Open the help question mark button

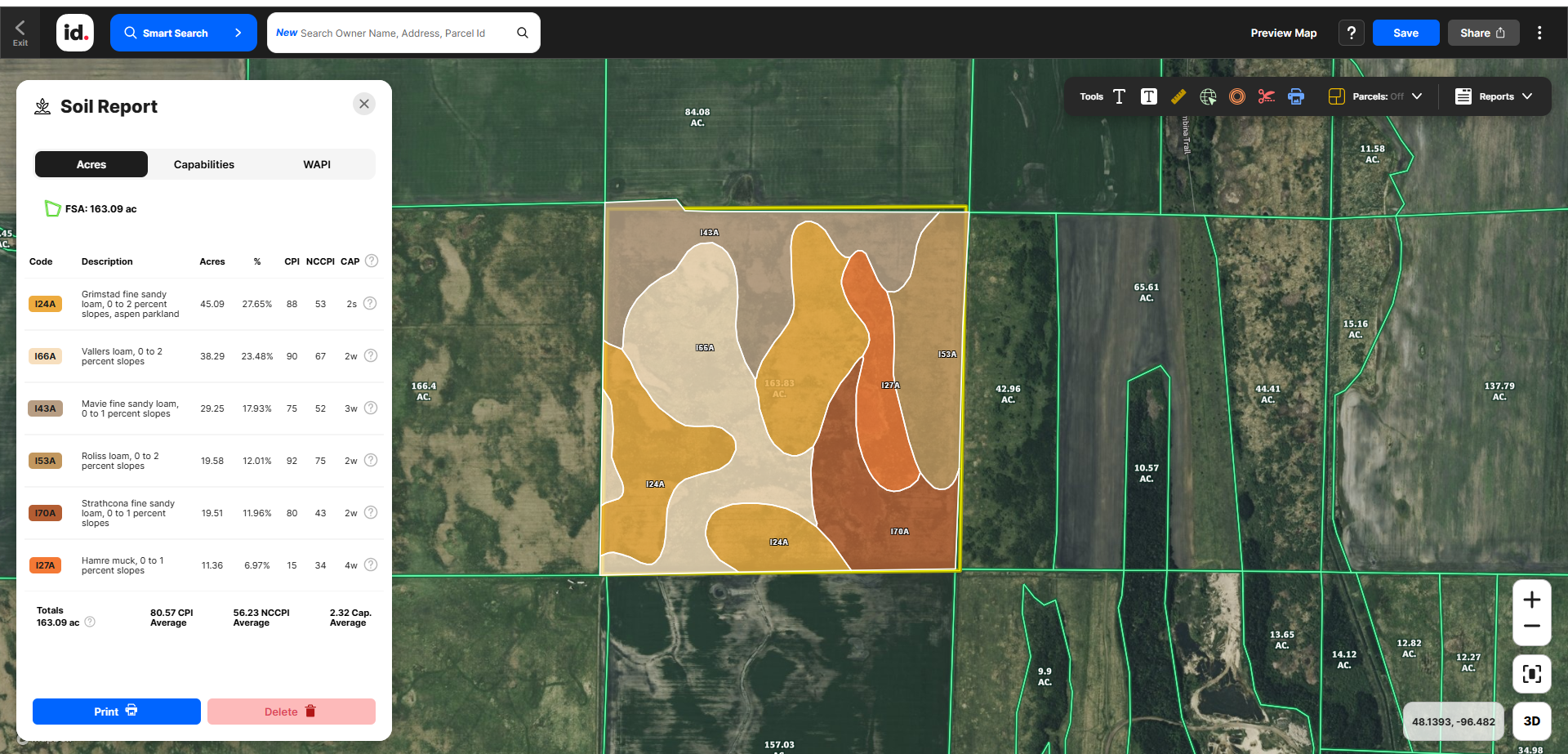click(x=1351, y=33)
